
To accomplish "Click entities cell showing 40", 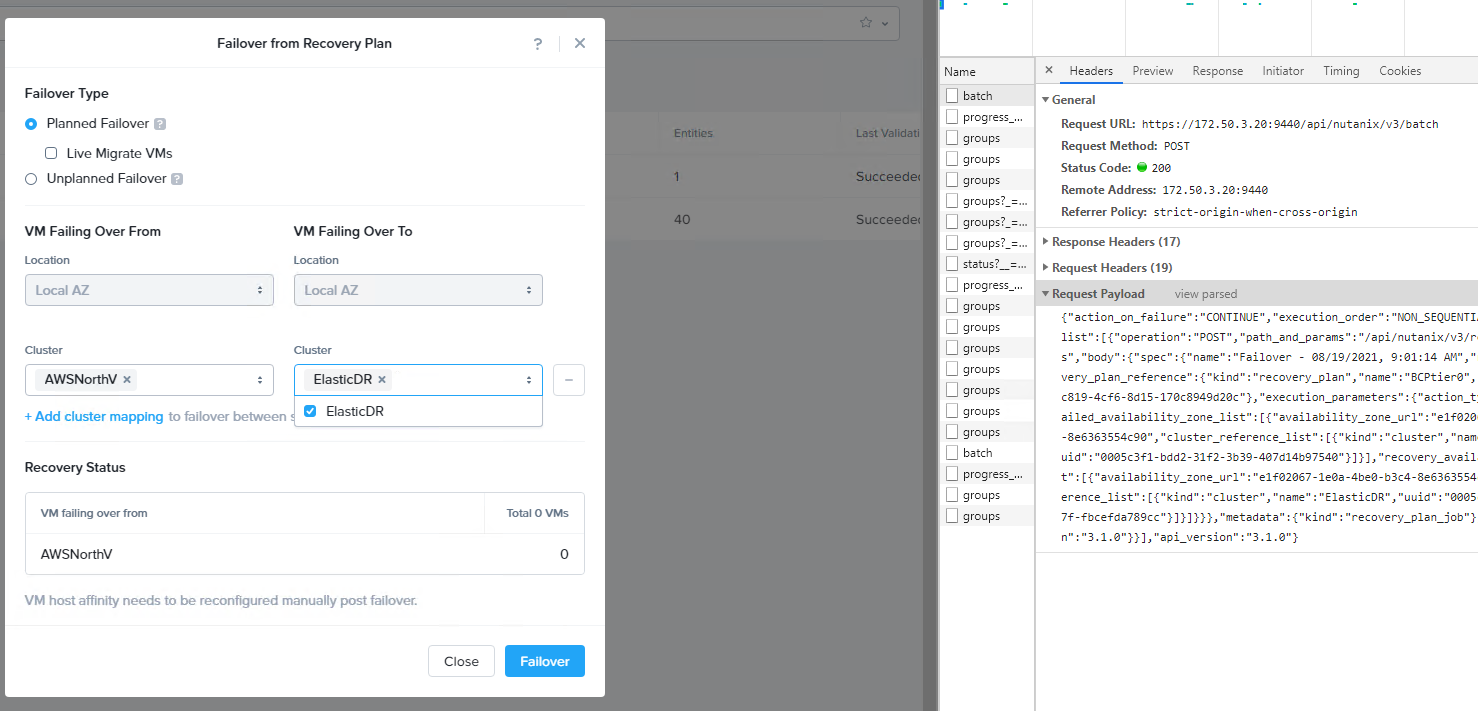I will 682,219.
